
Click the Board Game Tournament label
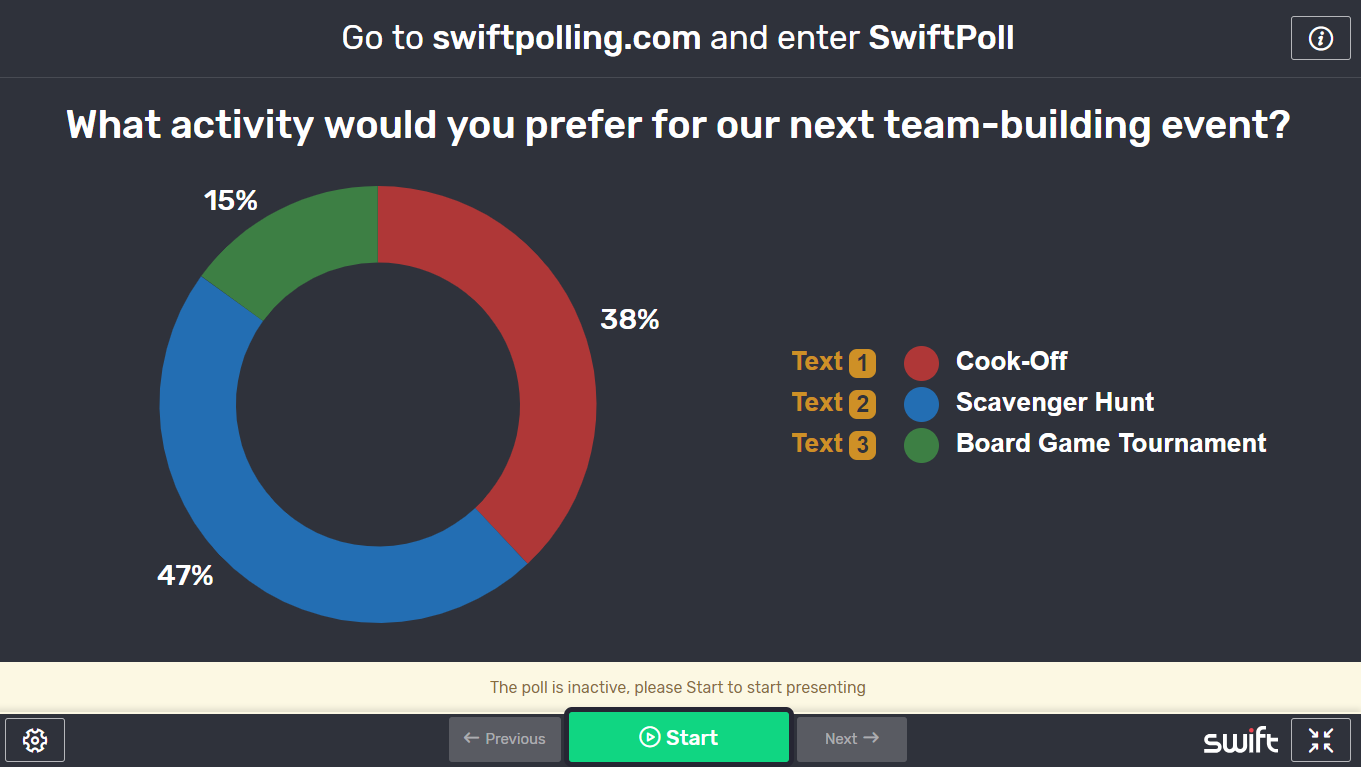click(x=1111, y=443)
